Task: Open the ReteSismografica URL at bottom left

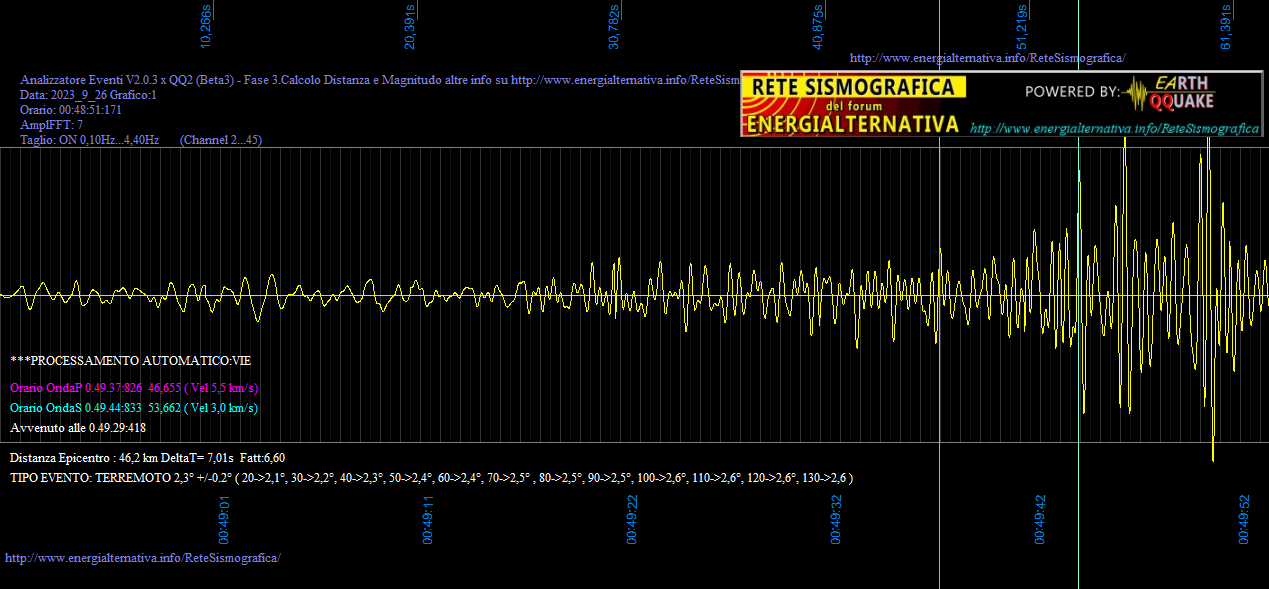Action: (143, 557)
